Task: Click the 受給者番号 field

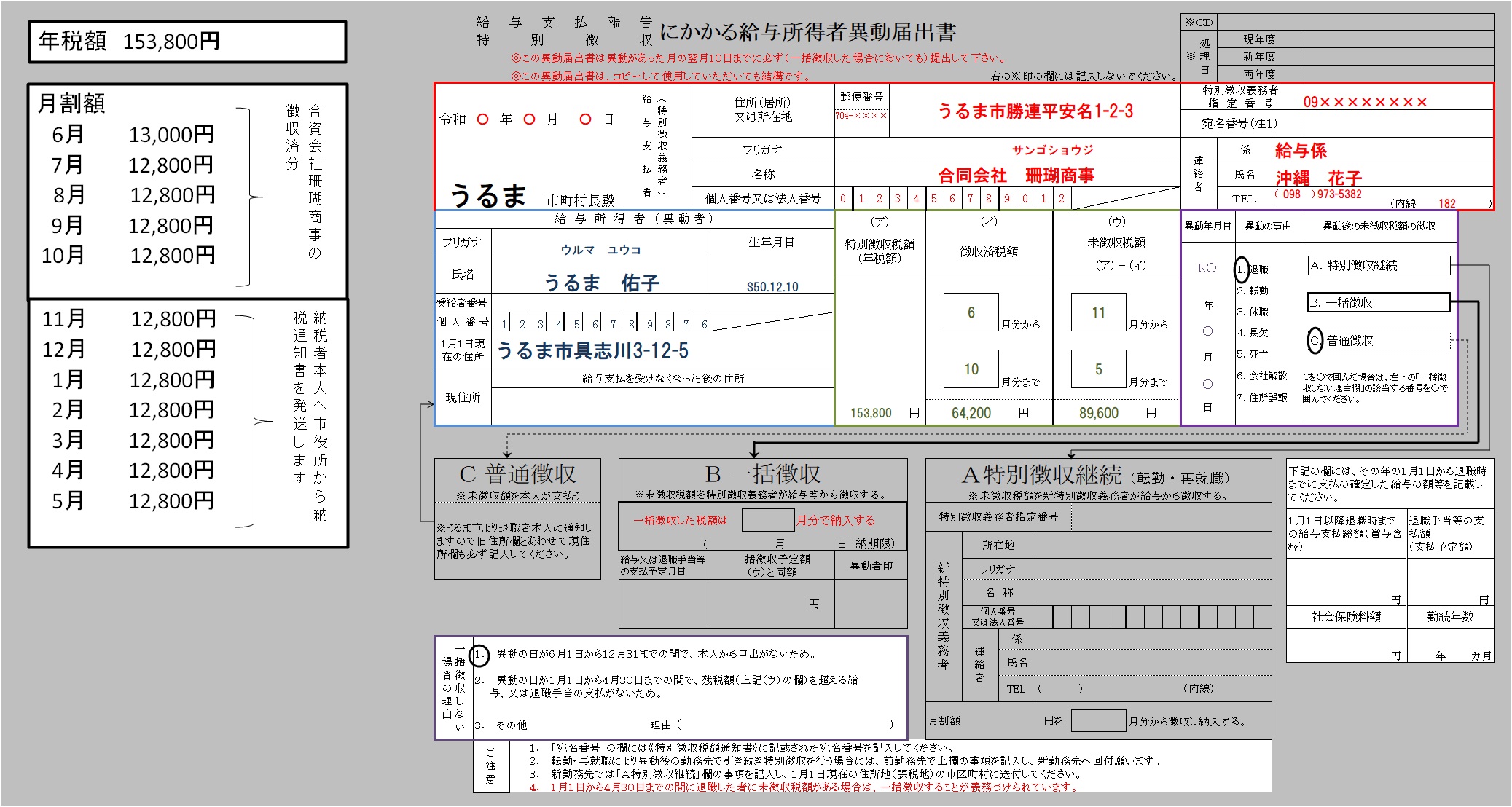Action: [x=662, y=303]
